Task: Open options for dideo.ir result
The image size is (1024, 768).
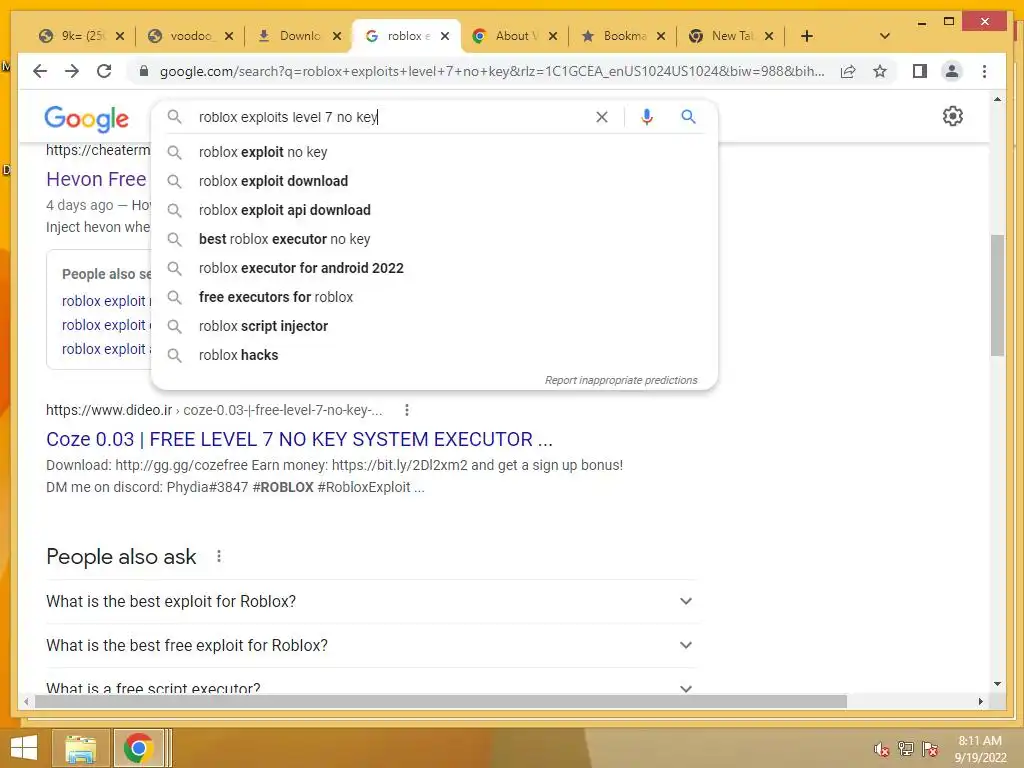Action: [407, 410]
